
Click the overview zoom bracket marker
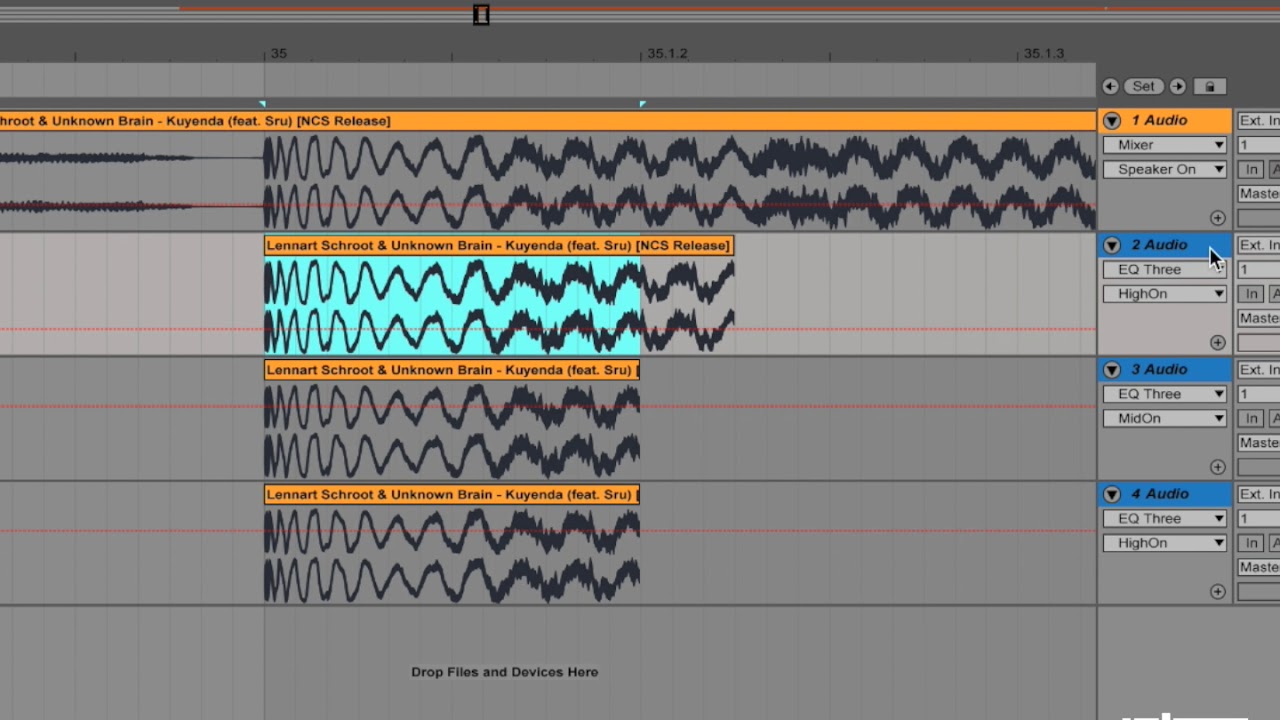(481, 14)
